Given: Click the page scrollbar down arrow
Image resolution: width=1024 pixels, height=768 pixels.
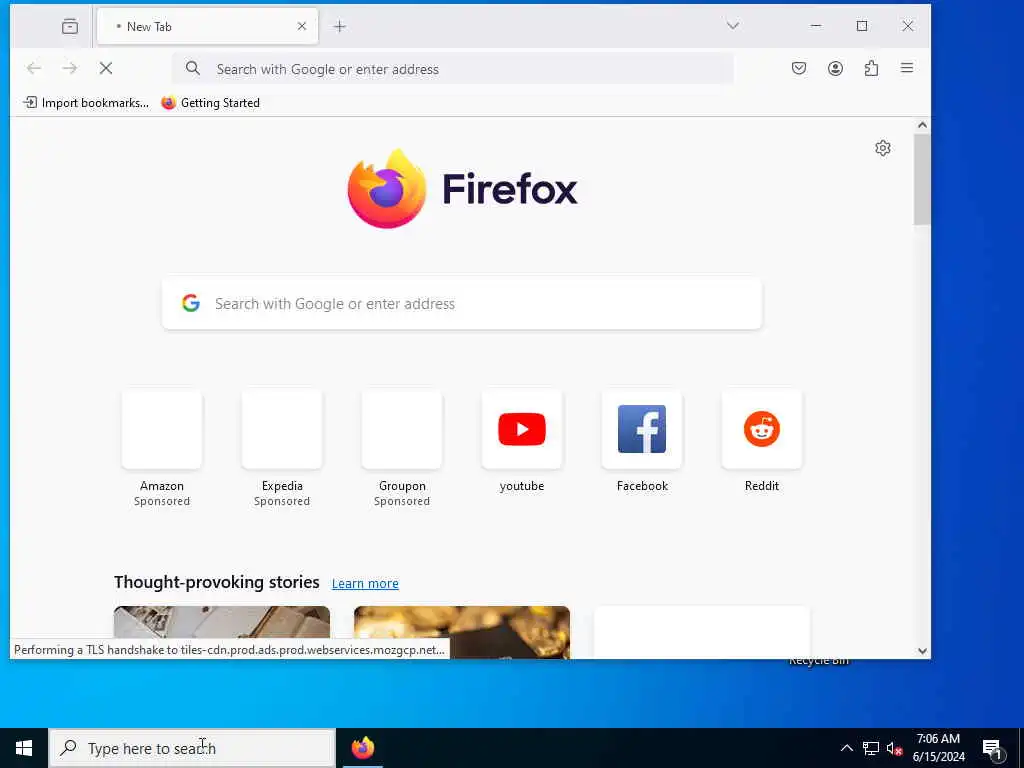Looking at the screenshot, I should coord(922,650).
